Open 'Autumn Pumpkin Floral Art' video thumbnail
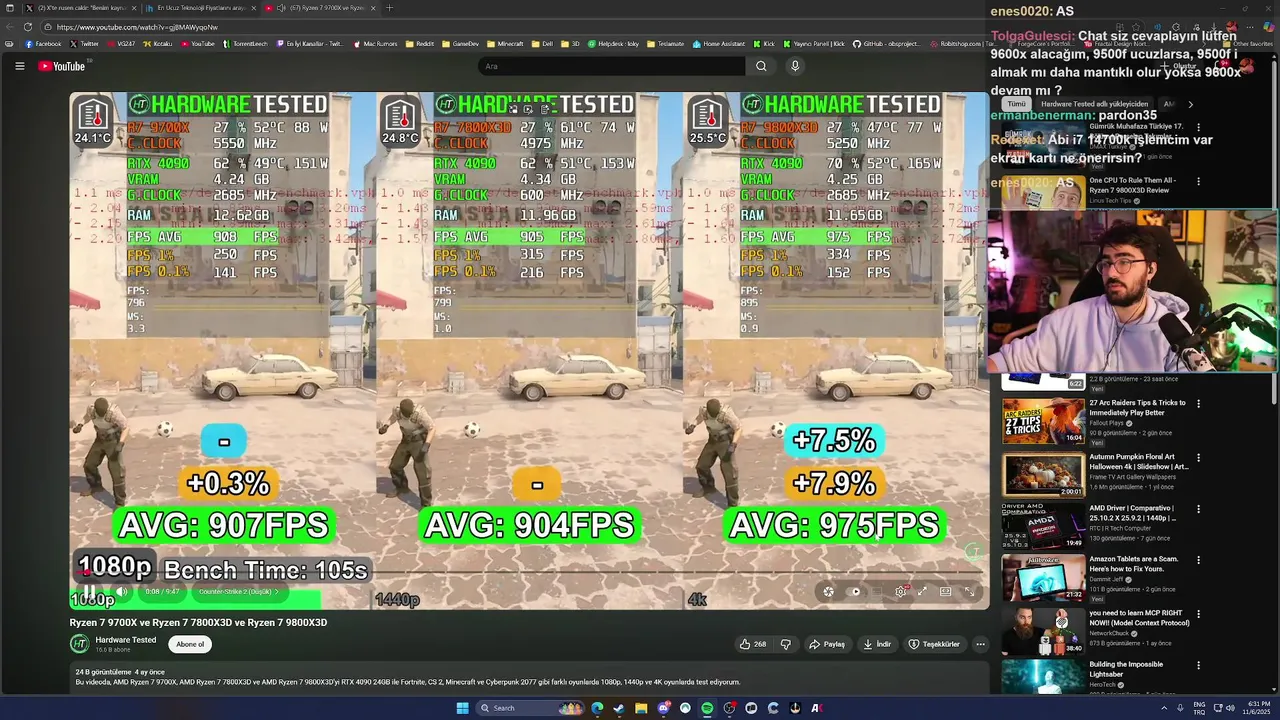Image resolution: width=1280 pixels, height=720 pixels. tap(1043, 474)
